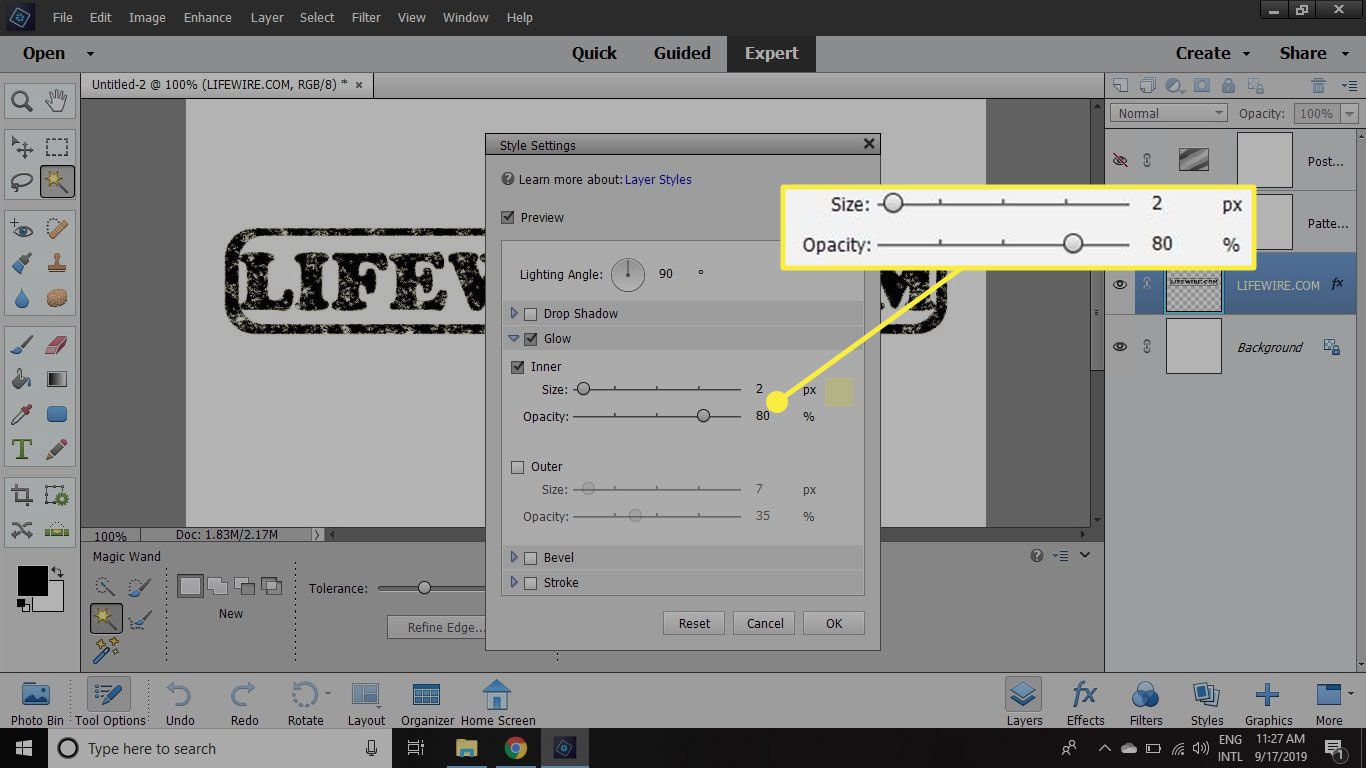The height and width of the screenshot is (768, 1366).
Task: Select the Pencil tool
Action: pos(57,448)
